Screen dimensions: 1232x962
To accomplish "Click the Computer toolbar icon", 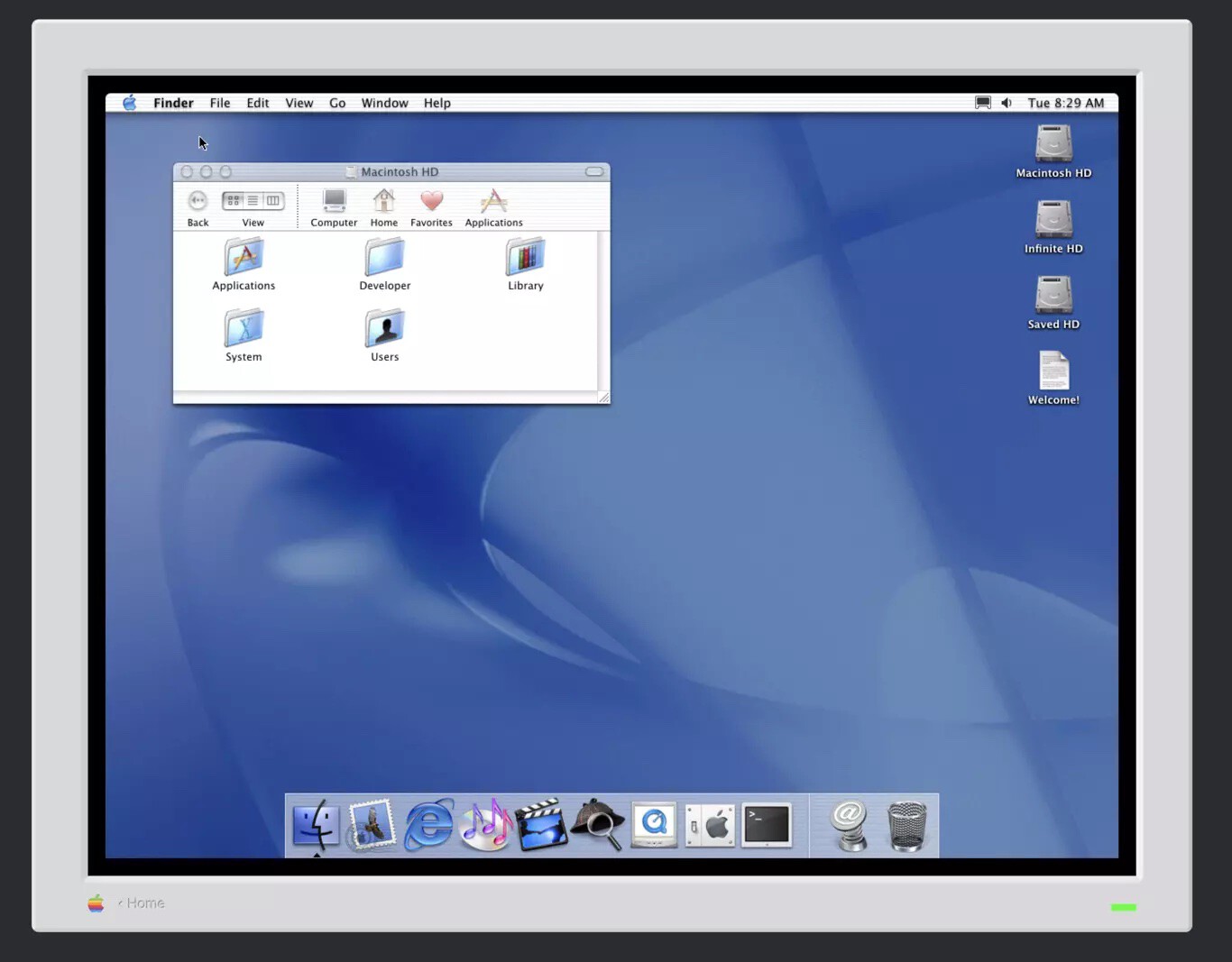I will point(334,202).
